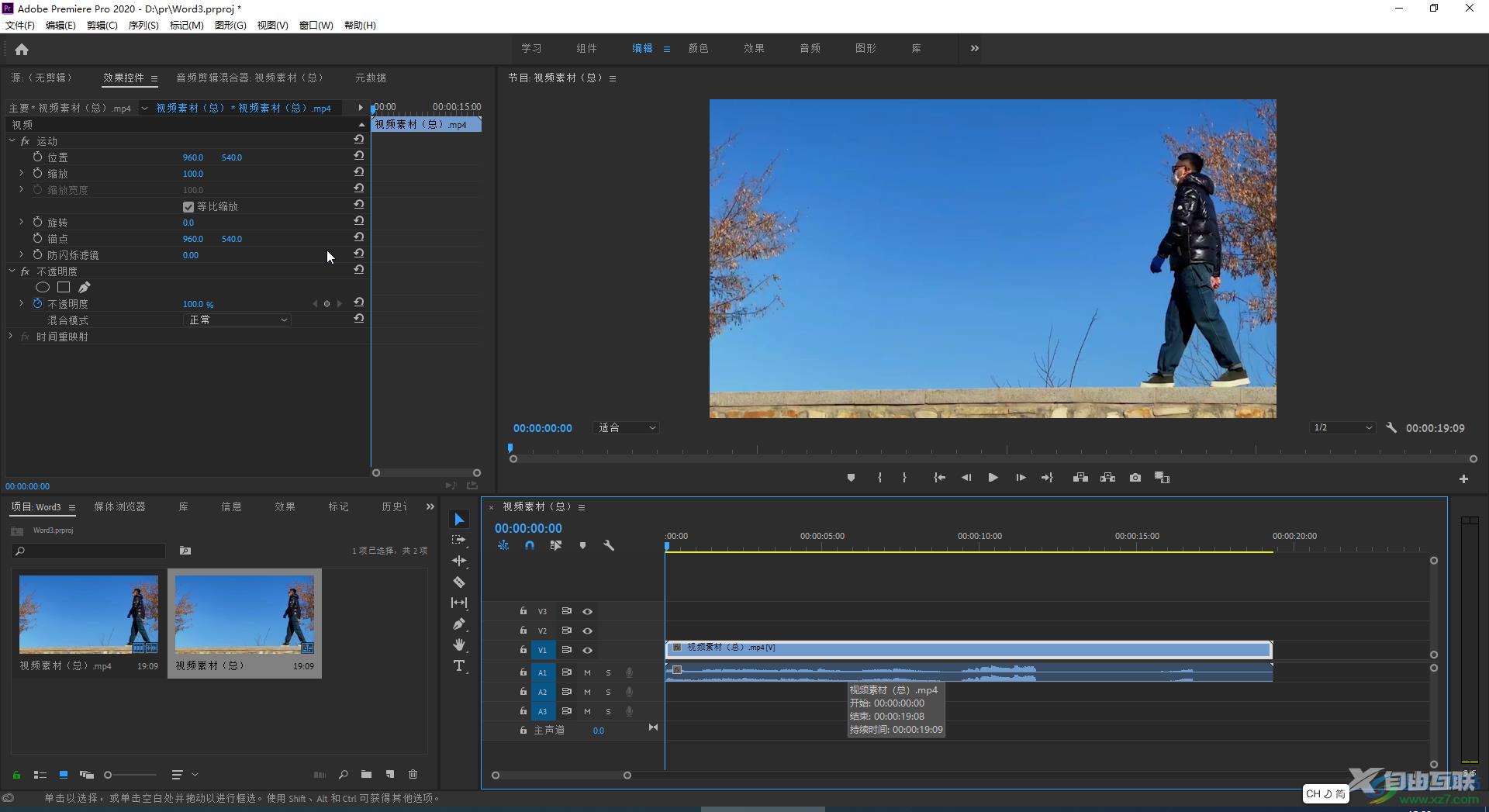Play the program monitor video

993,478
